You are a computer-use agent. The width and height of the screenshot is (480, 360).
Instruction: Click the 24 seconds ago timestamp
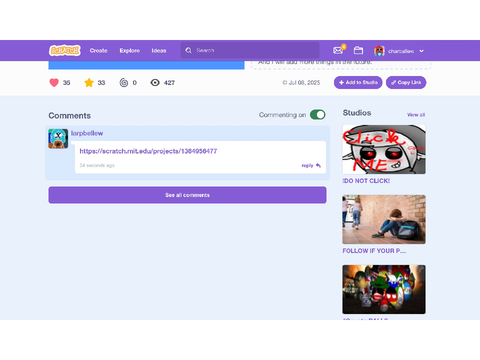(x=97, y=165)
